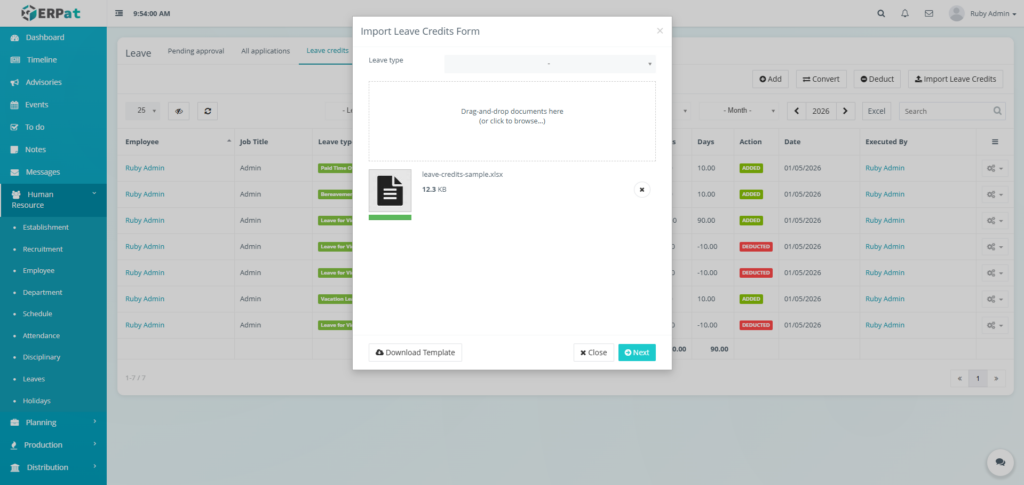Image resolution: width=1024 pixels, height=485 pixels.
Task: Click the Convert button
Action: (x=821, y=79)
